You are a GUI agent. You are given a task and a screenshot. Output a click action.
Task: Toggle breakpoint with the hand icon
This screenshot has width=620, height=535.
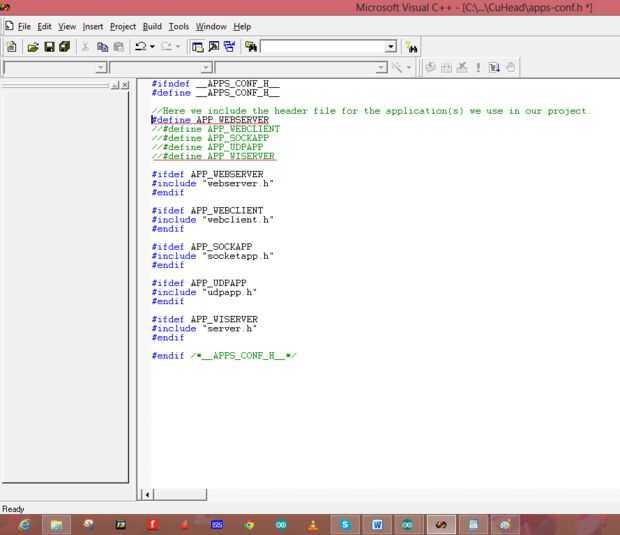coord(510,68)
